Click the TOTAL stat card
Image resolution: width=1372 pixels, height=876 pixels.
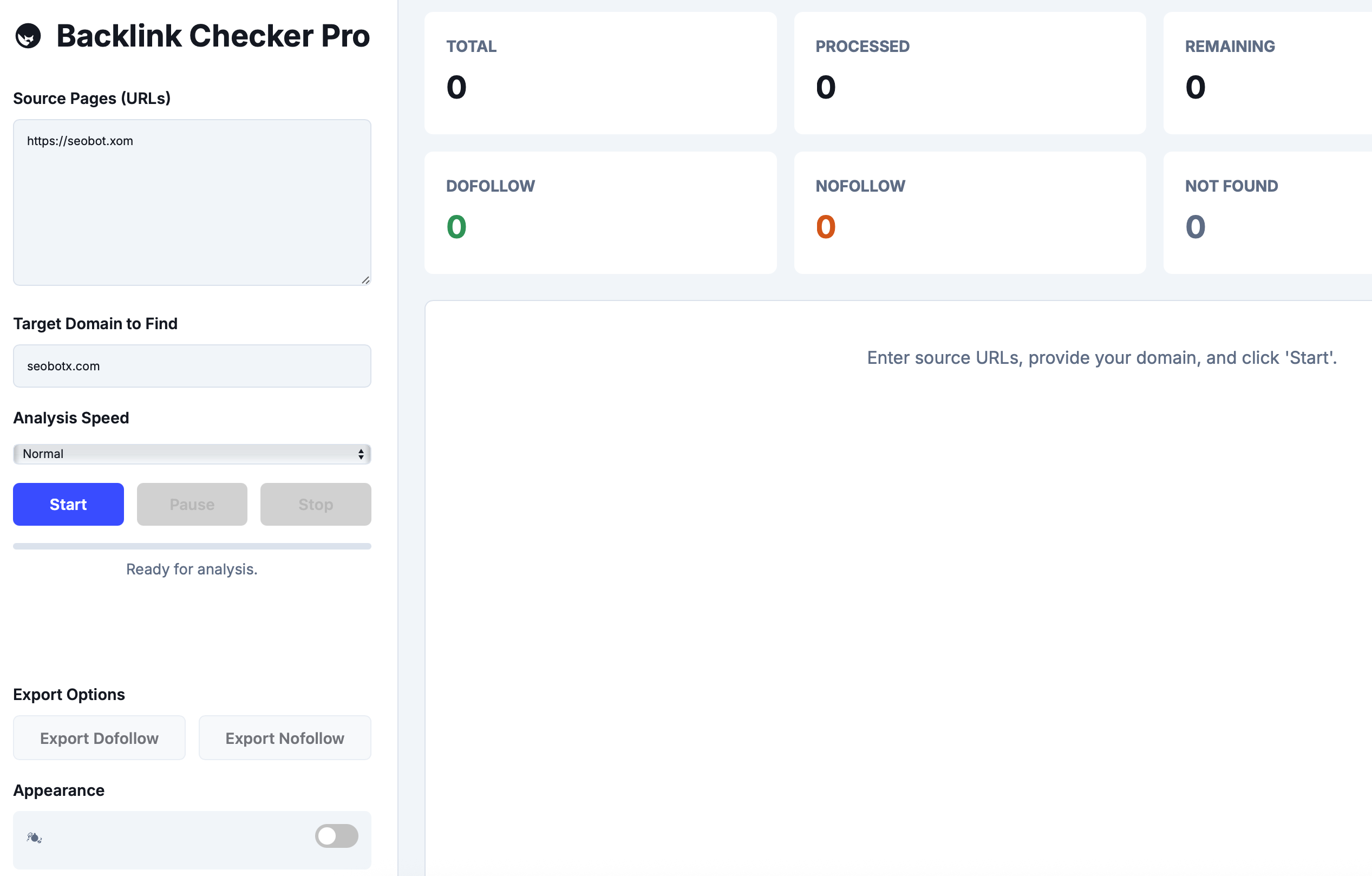[x=600, y=73]
